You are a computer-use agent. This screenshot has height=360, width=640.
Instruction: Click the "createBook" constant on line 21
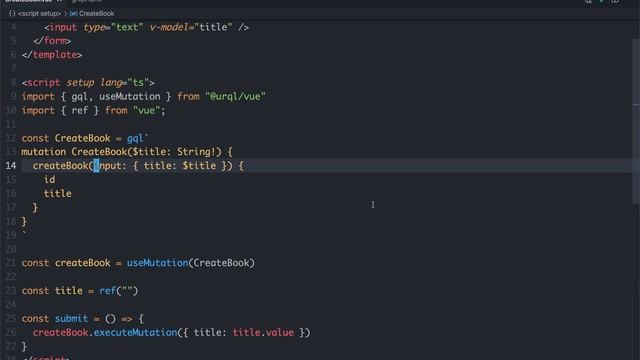[82, 263]
